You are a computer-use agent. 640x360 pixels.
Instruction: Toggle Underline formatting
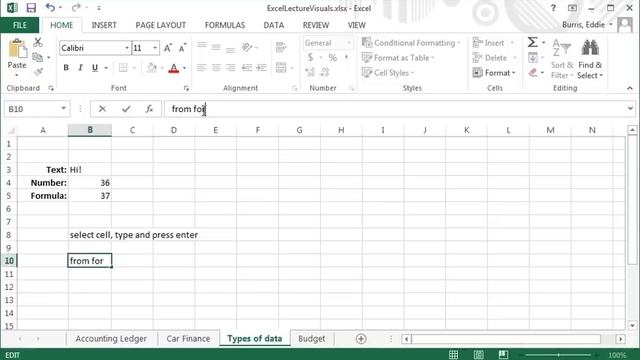point(95,68)
